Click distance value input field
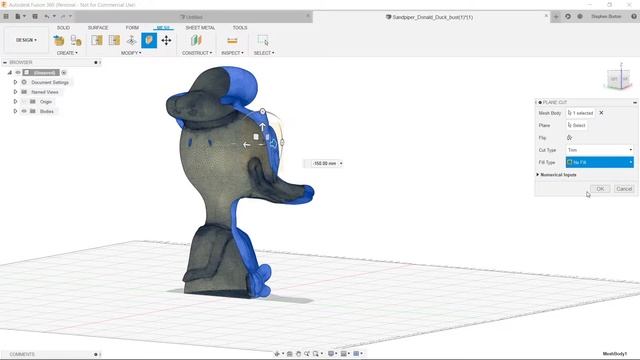Screen dimensions: 640x360 pyautogui.click(x=324, y=163)
